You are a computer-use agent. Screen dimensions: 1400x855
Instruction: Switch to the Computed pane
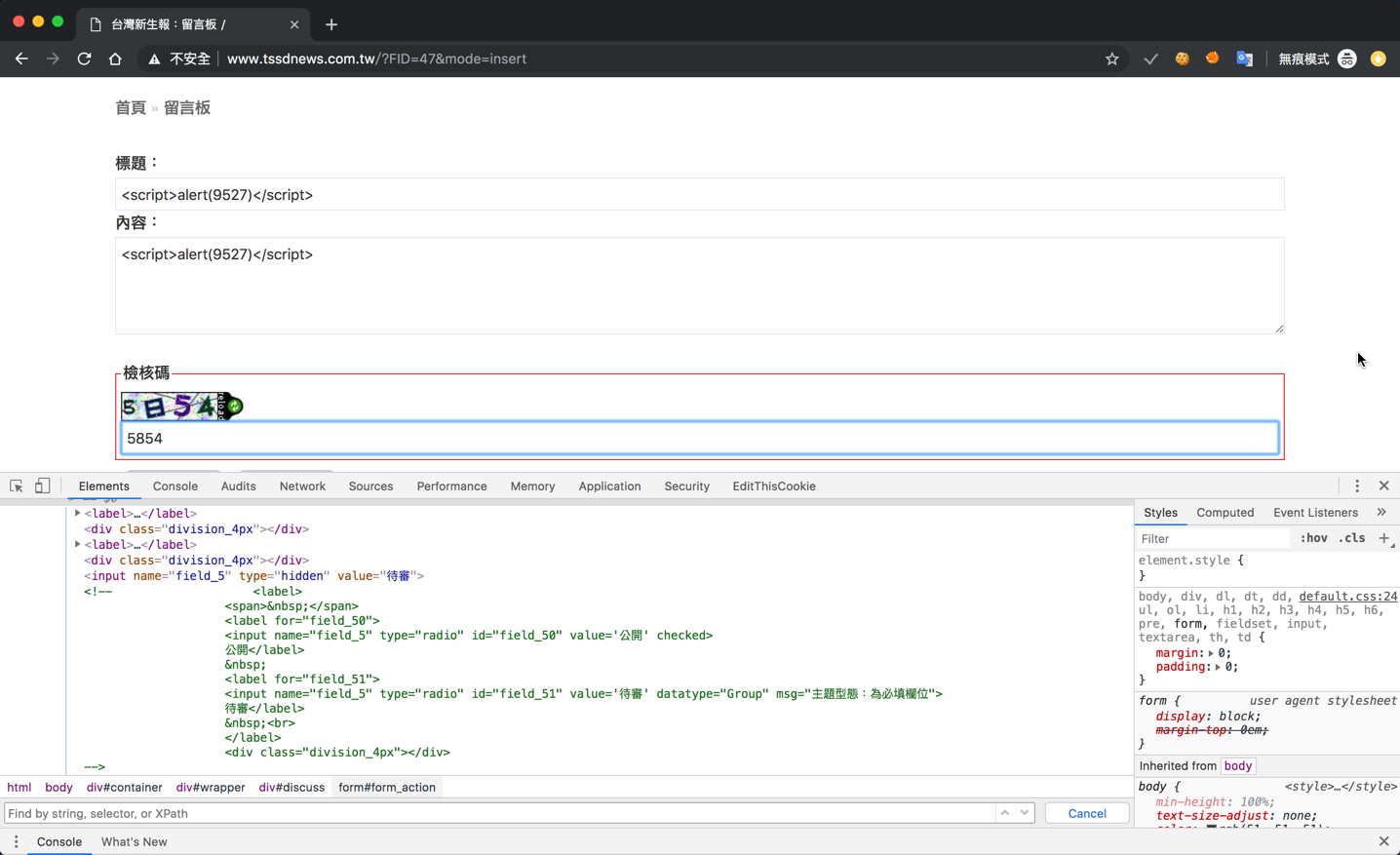1225,513
